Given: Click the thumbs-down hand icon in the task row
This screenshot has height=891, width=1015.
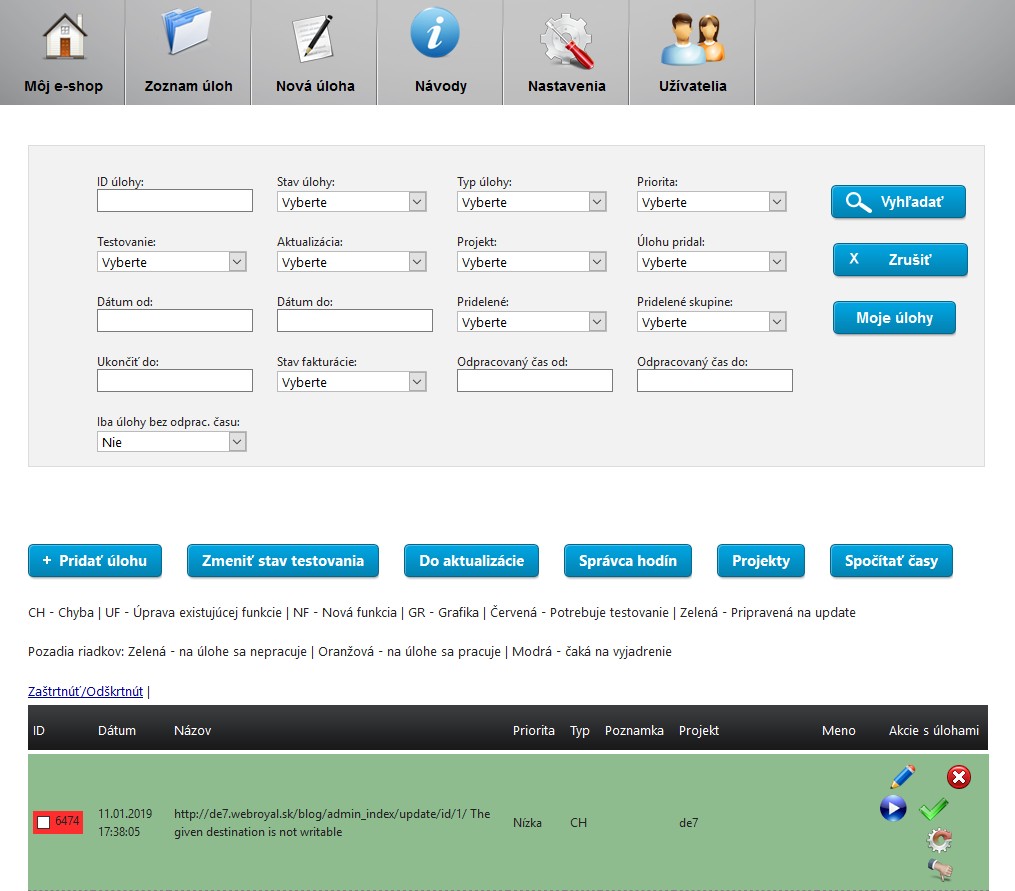Looking at the screenshot, I should 939,870.
